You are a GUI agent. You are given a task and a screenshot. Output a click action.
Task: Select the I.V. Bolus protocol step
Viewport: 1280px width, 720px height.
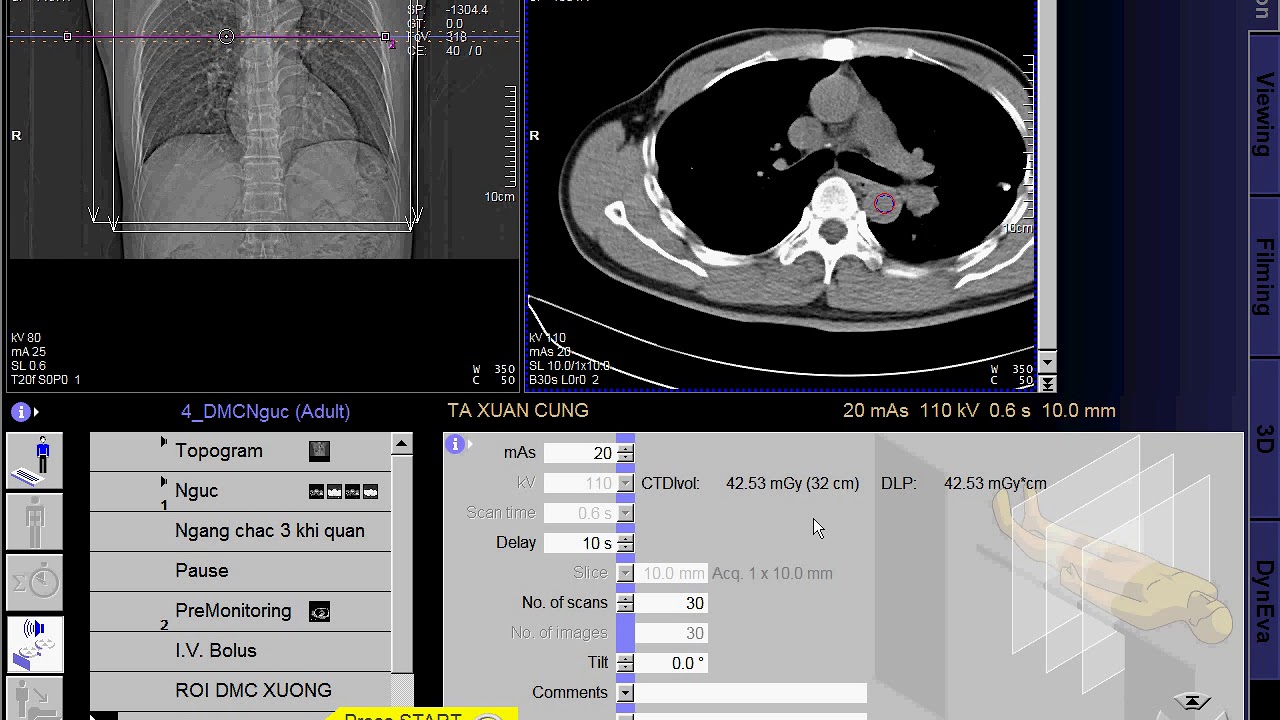click(x=216, y=651)
